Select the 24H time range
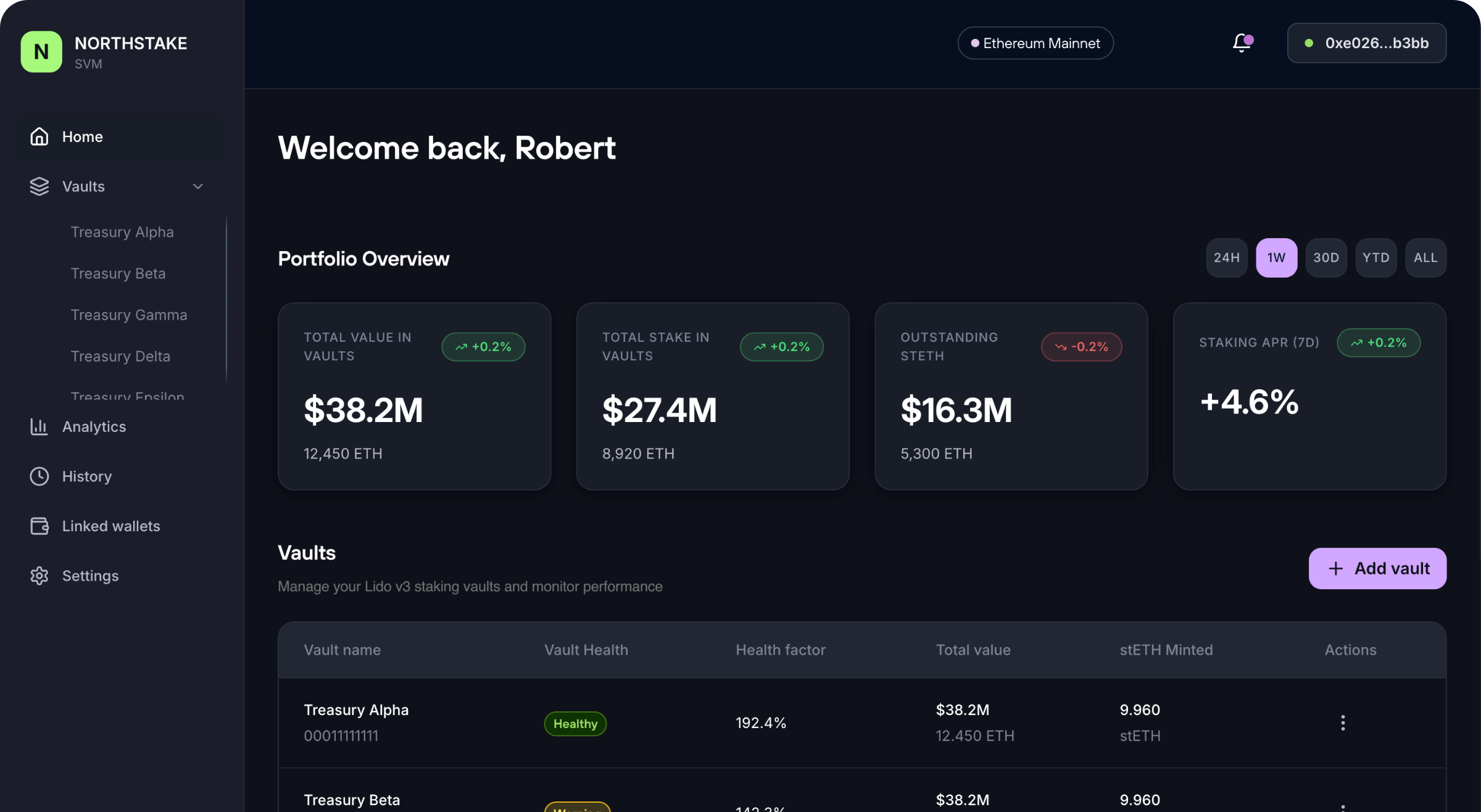 (1226, 257)
